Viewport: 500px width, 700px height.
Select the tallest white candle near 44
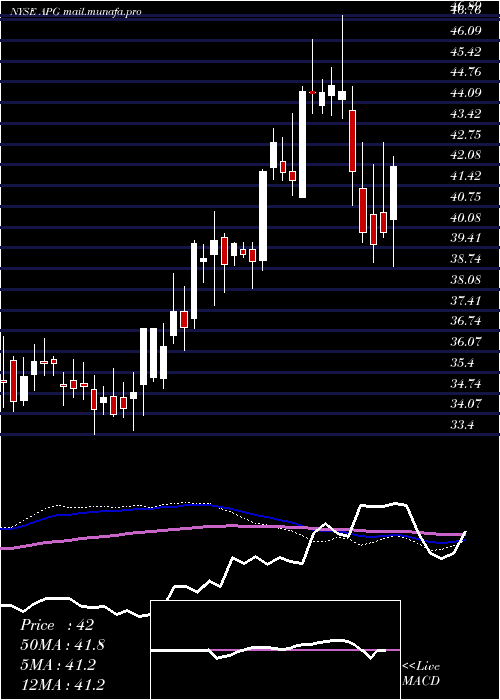(303, 144)
